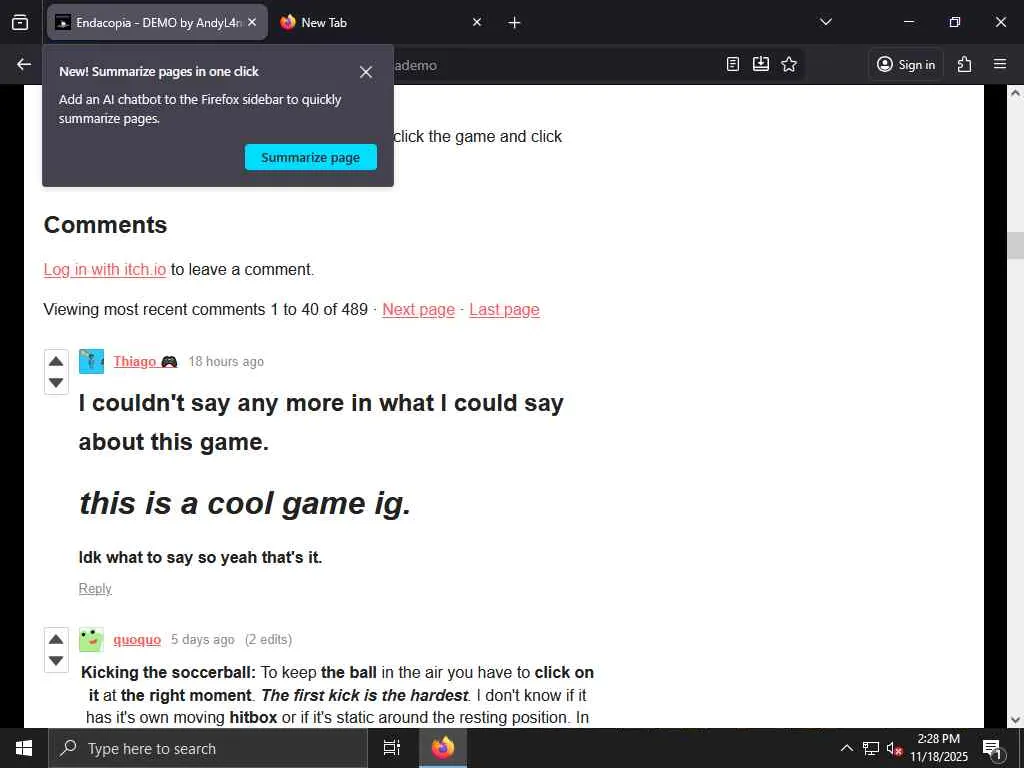Dismiss the Summarize pages popup

[366, 72]
